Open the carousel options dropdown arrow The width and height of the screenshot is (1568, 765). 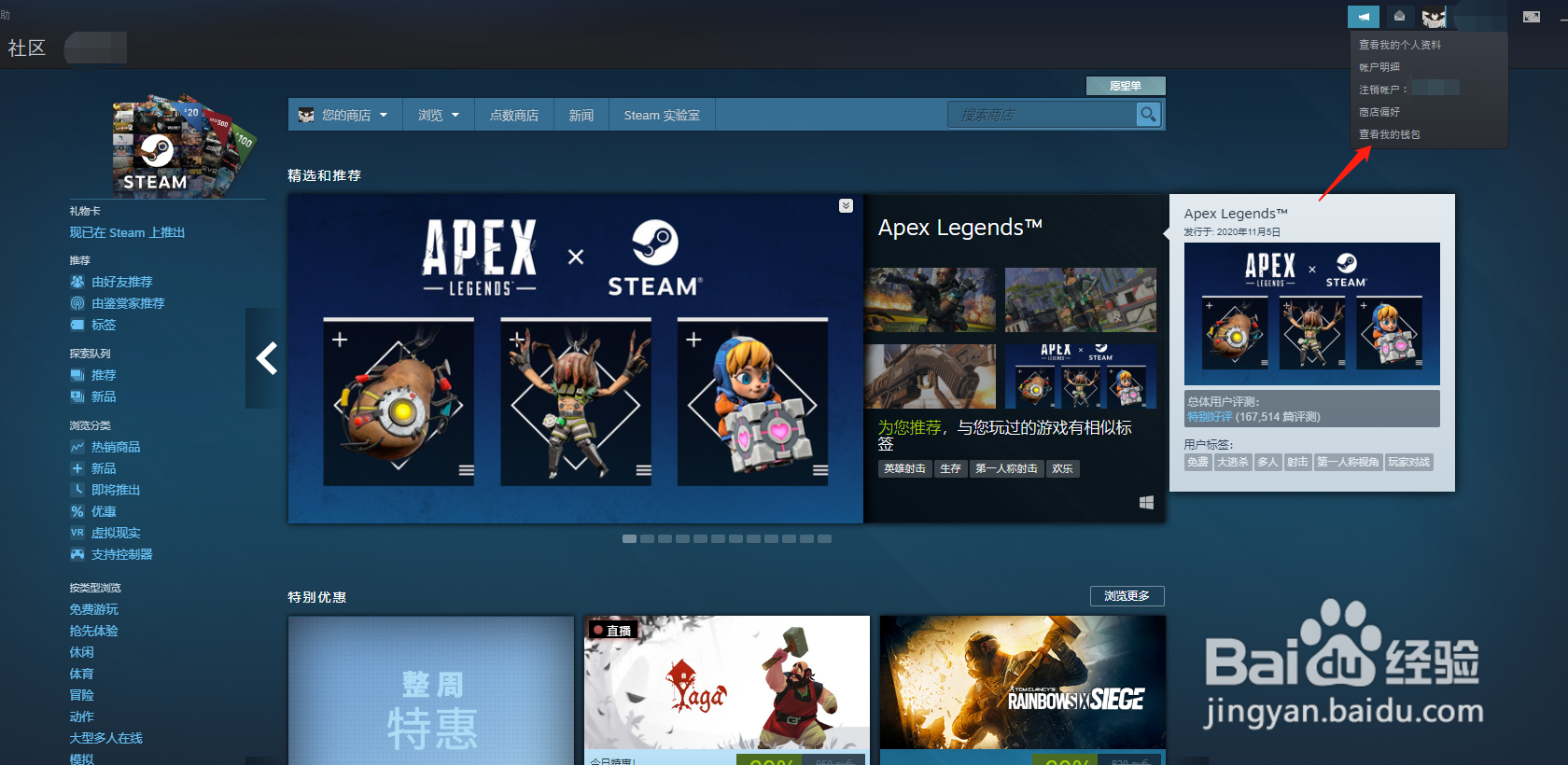(x=846, y=205)
